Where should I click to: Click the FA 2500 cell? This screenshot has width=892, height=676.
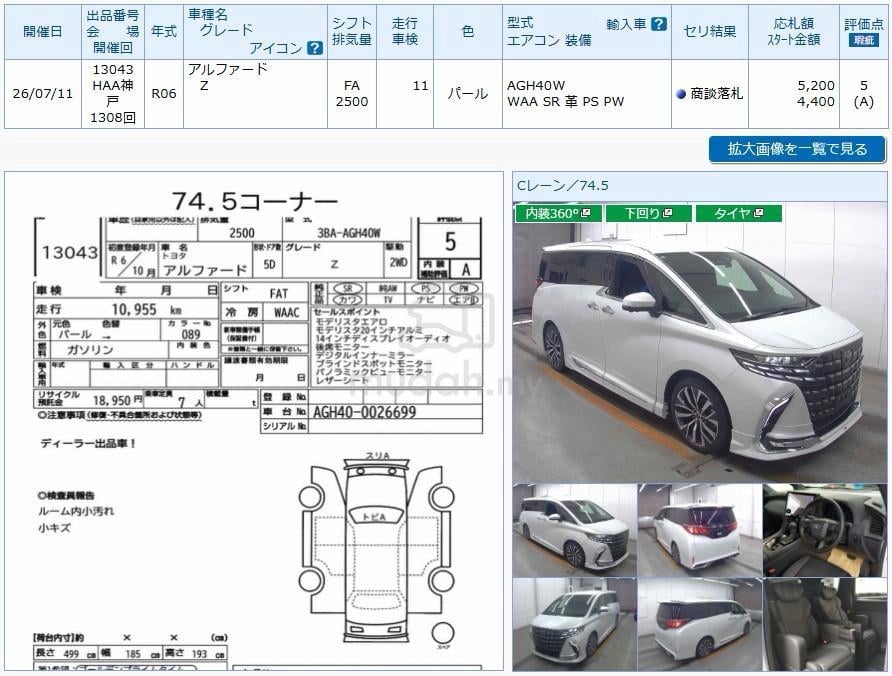(352, 94)
